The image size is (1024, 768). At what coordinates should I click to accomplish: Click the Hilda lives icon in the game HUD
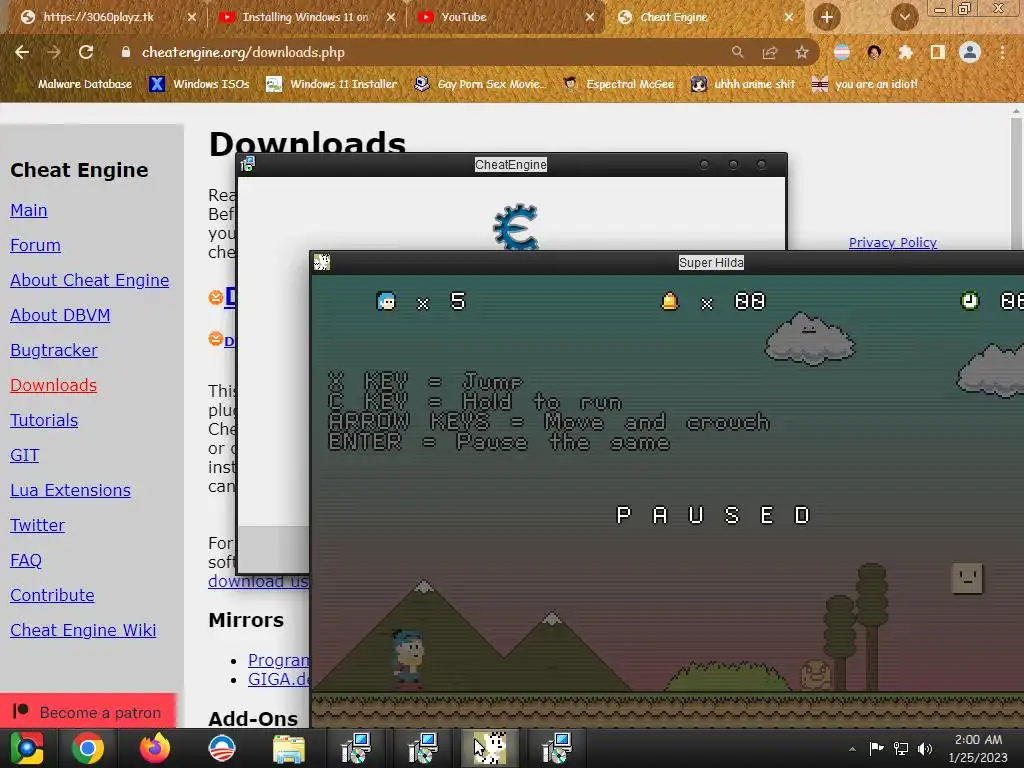tap(386, 301)
